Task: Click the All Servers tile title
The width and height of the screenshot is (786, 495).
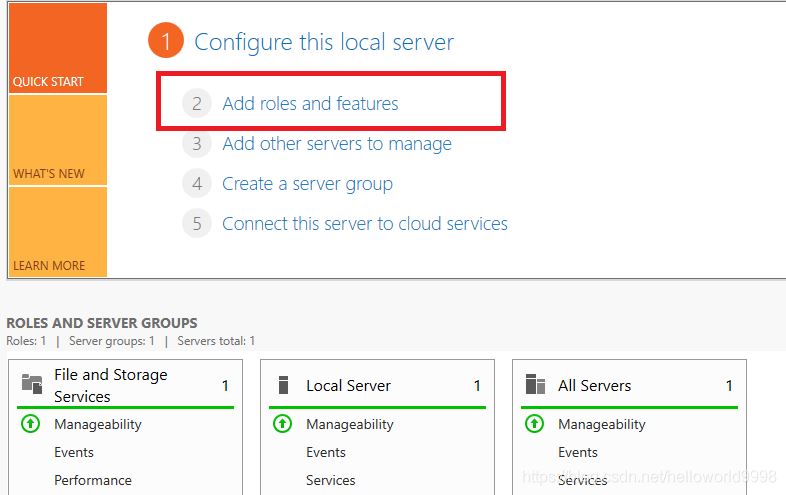Action: pos(595,385)
